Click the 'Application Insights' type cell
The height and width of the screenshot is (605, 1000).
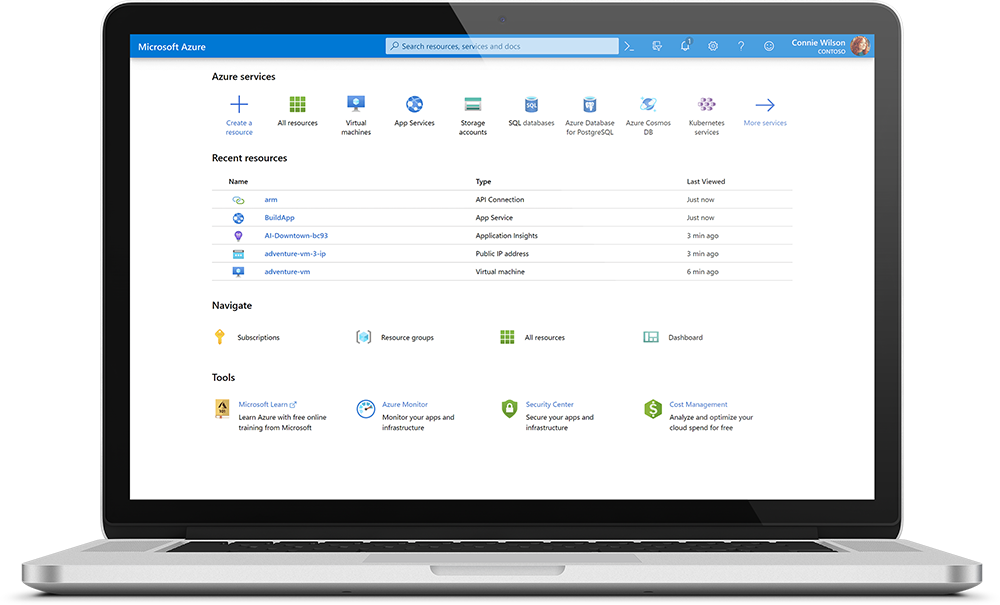point(506,235)
